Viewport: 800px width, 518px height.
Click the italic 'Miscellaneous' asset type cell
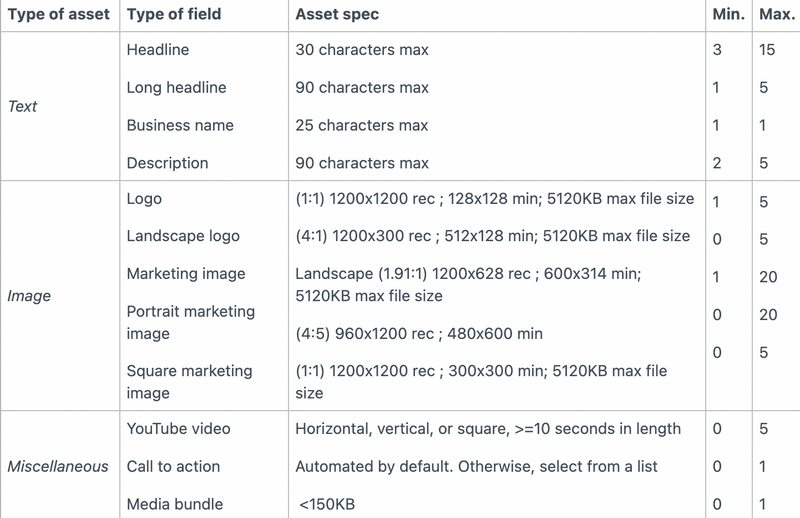click(x=58, y=466)
